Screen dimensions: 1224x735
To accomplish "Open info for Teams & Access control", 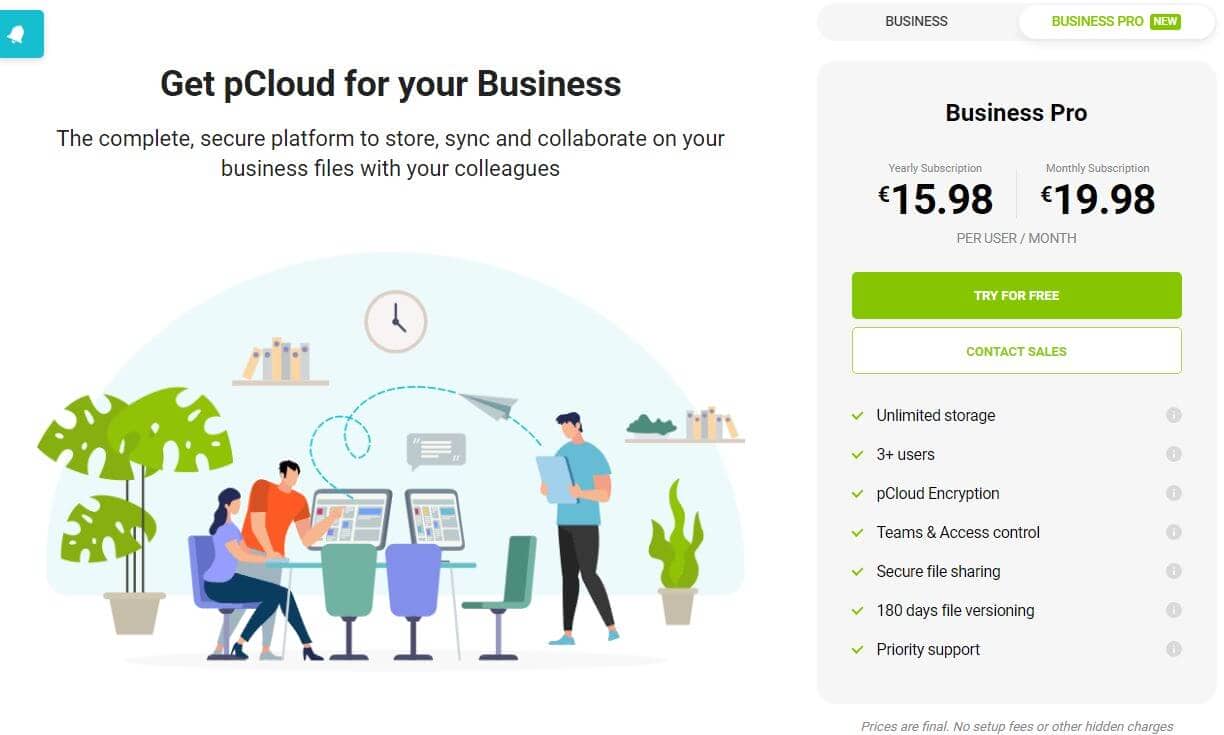I will [x=1175, y=532].
